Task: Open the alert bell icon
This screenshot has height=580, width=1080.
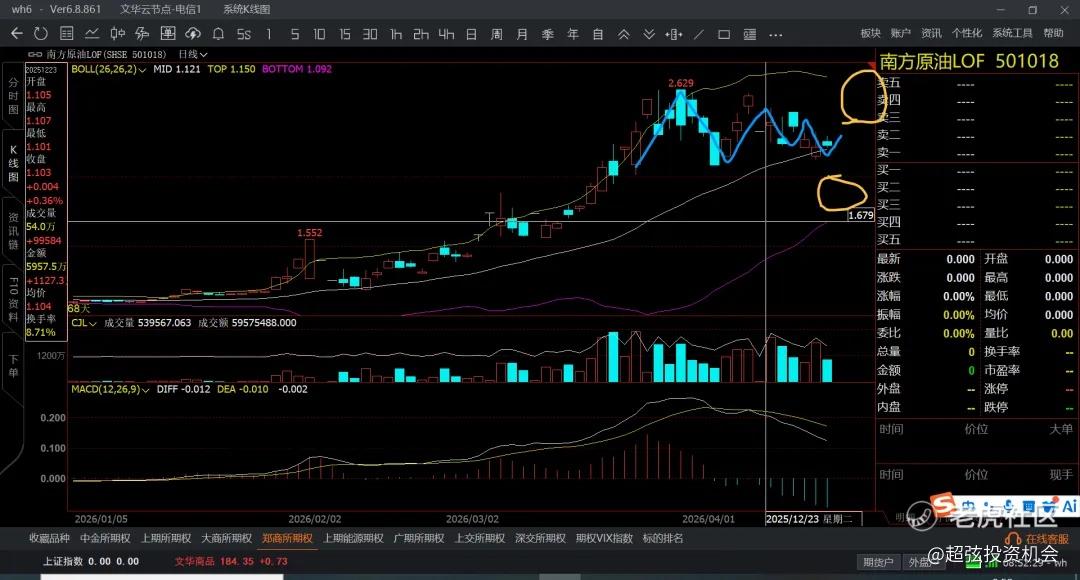Action: [218, 33]
